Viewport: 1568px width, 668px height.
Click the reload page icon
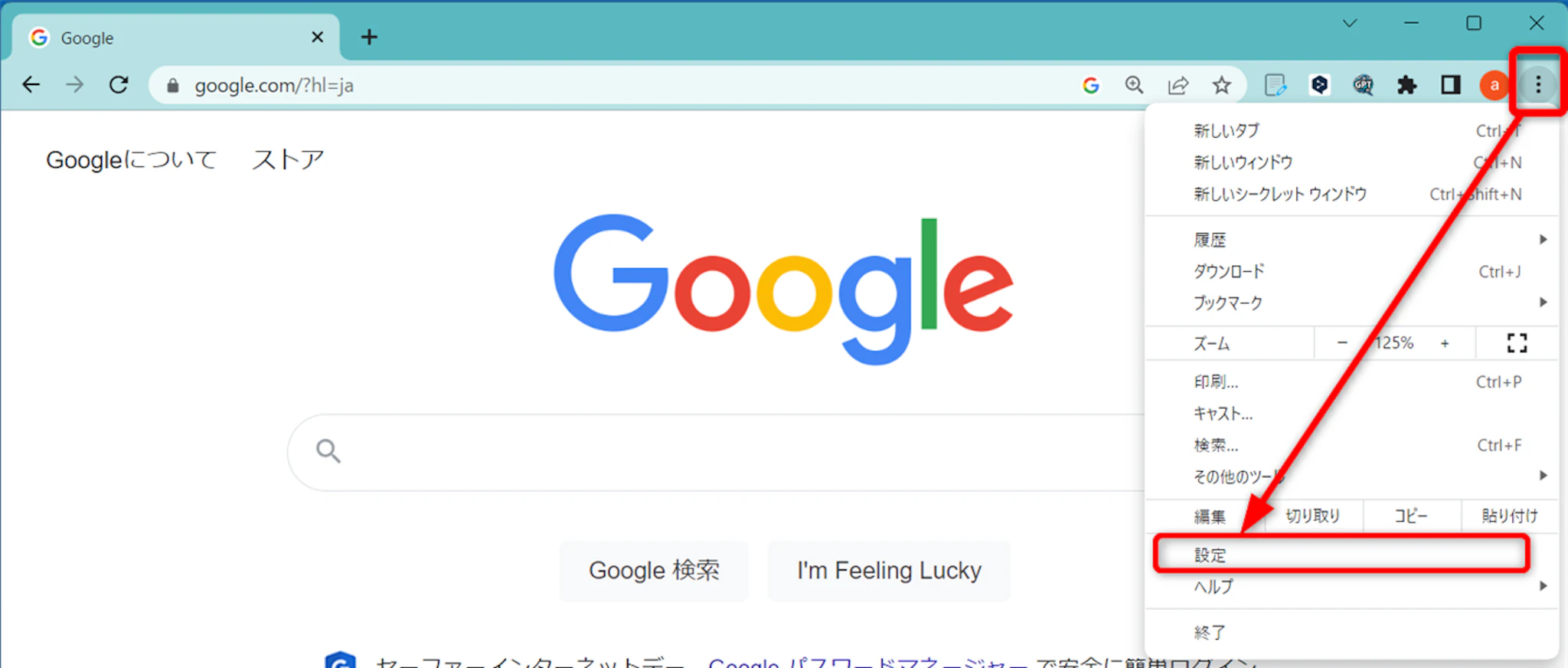[x=119, y=84]
